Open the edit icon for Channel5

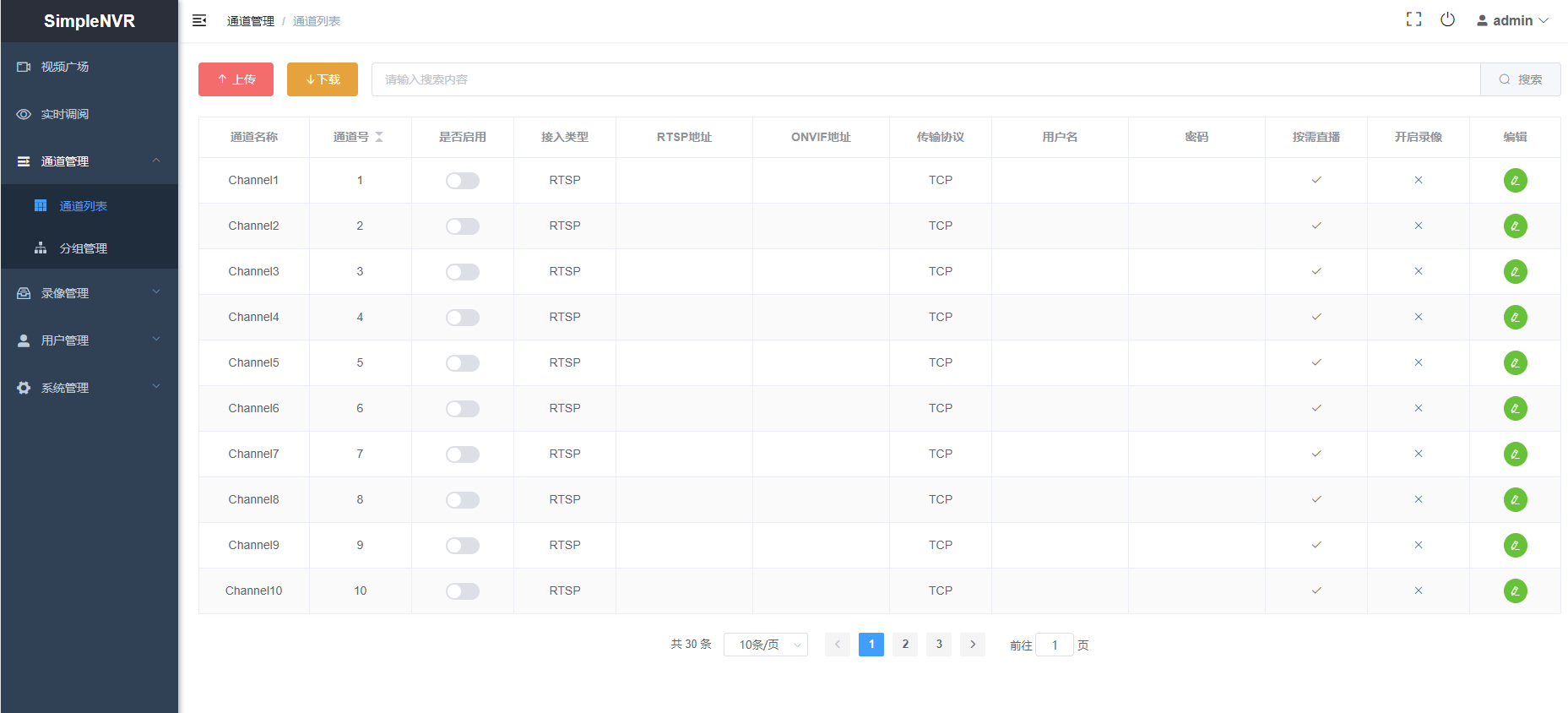click(x=1515, y=363)
